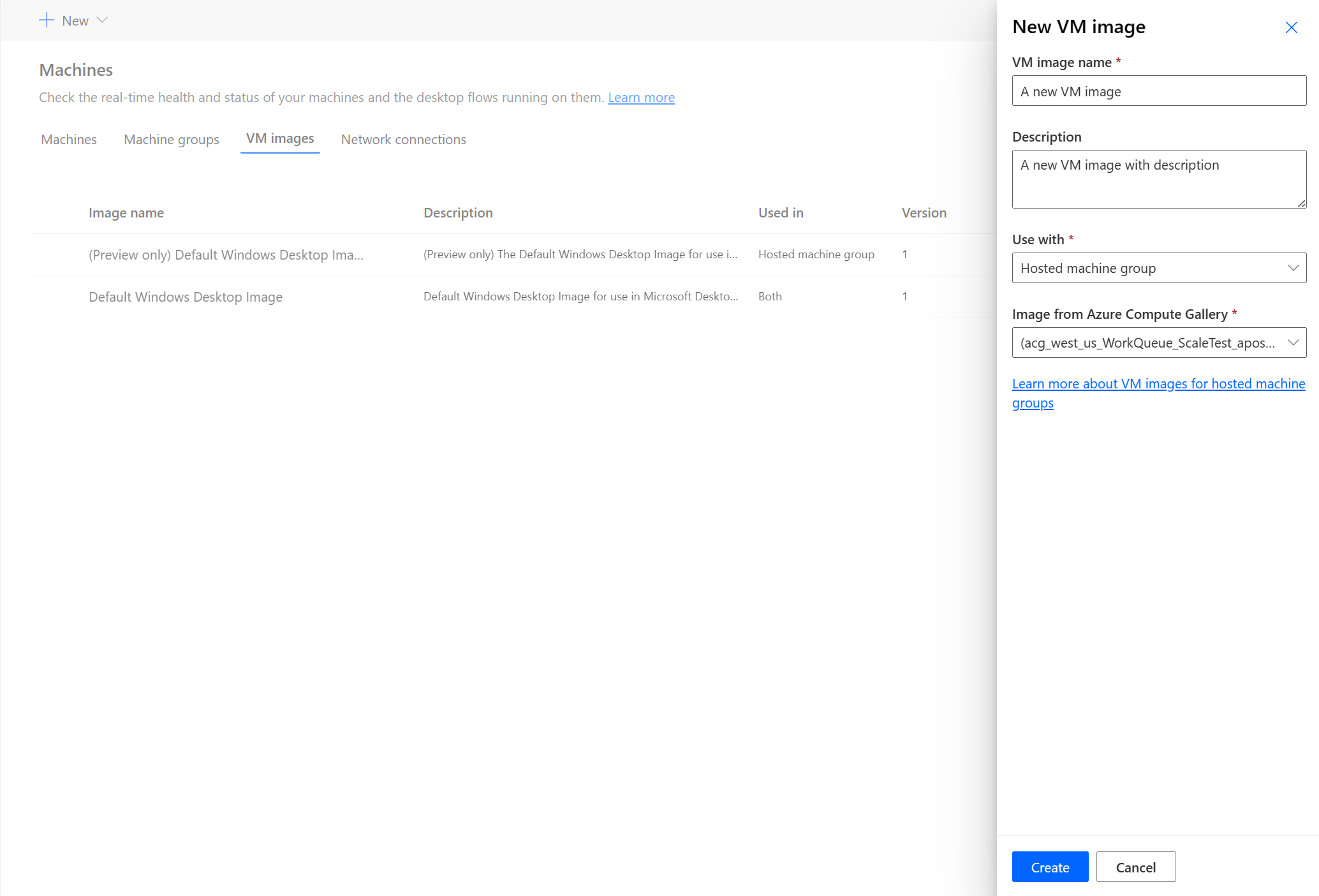Switch to the Machines tab

coord(67,139)
